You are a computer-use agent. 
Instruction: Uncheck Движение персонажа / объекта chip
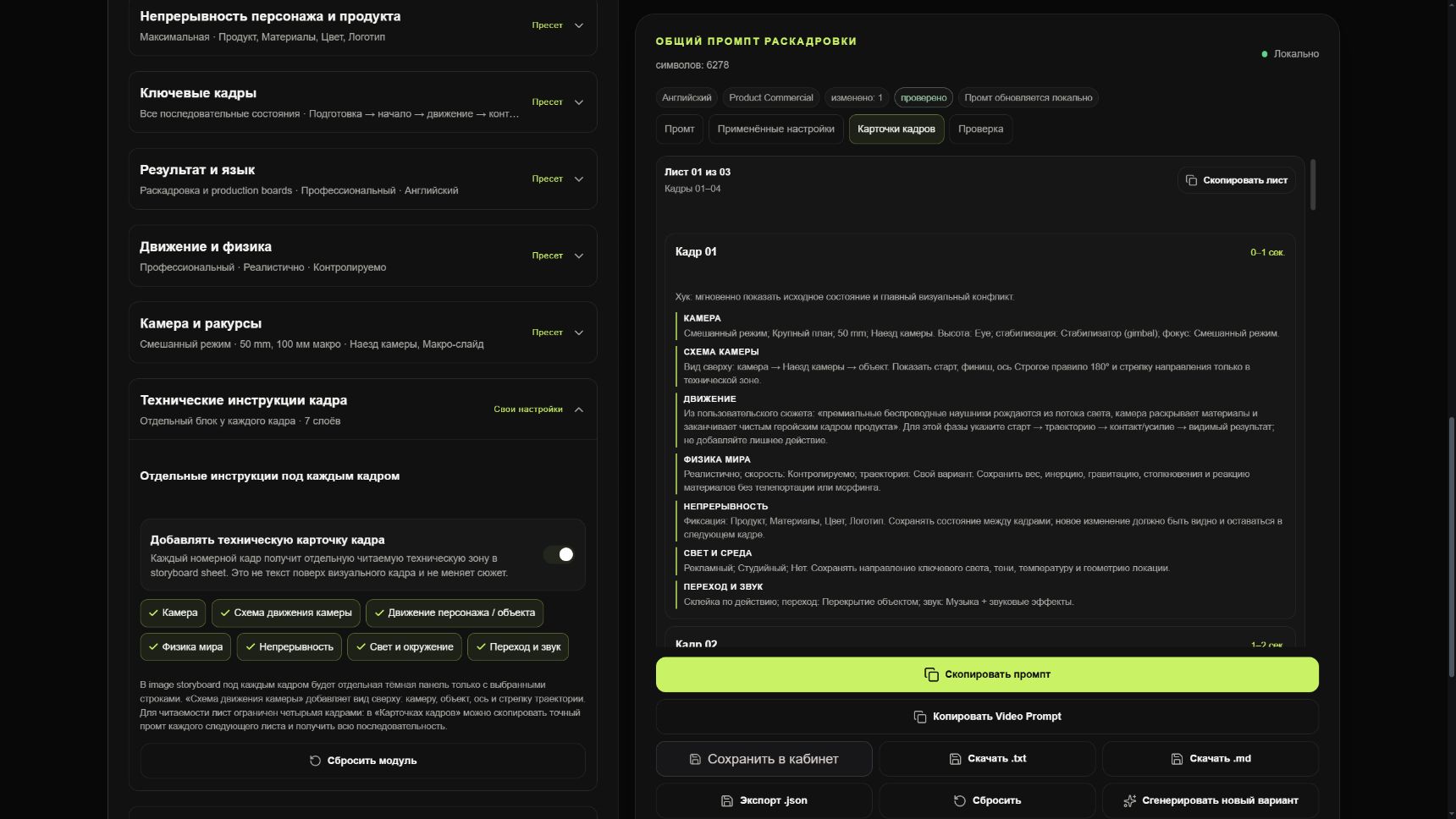(455, 613)
